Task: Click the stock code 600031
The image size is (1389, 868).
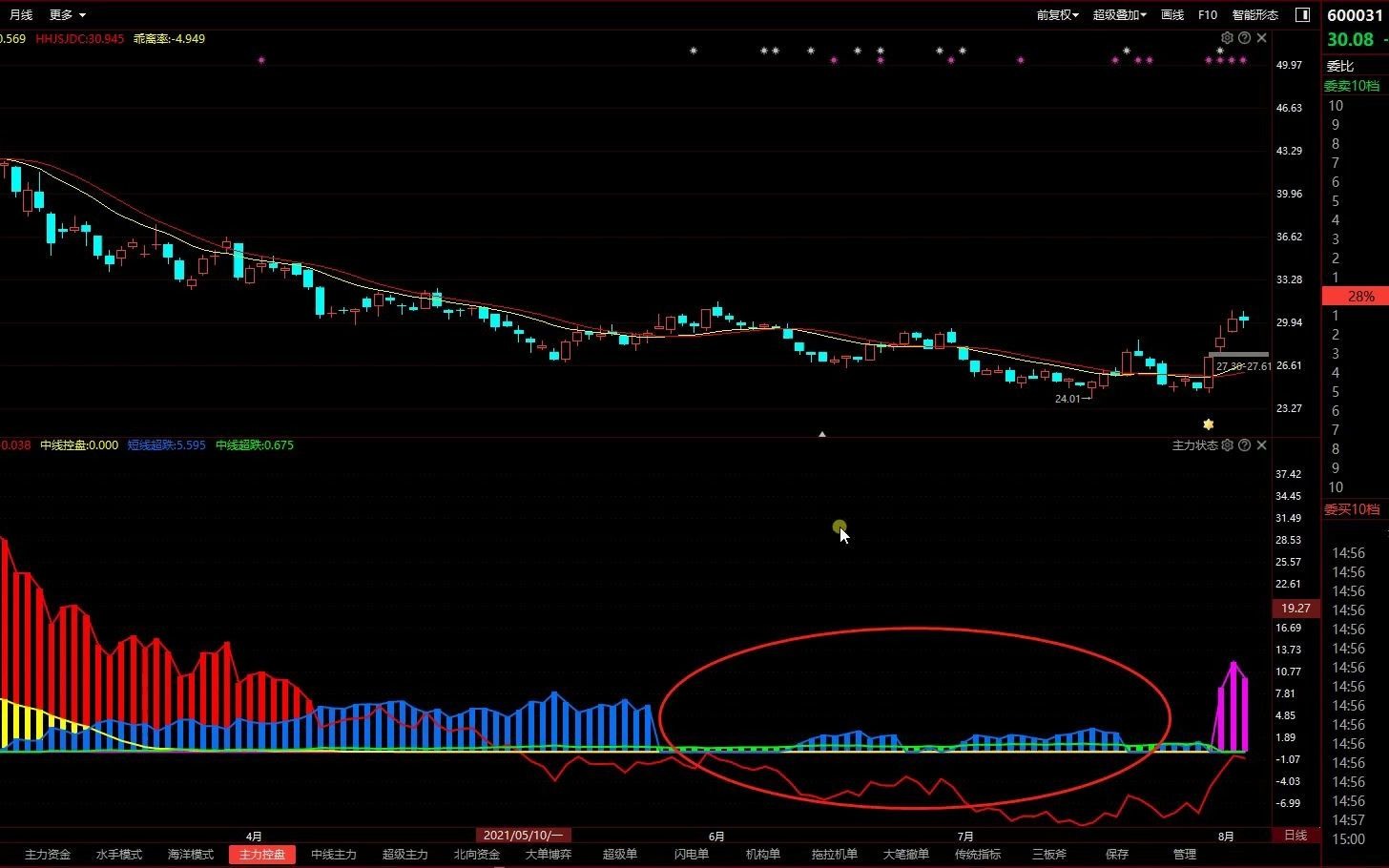Action: (x=1355, y=15)
